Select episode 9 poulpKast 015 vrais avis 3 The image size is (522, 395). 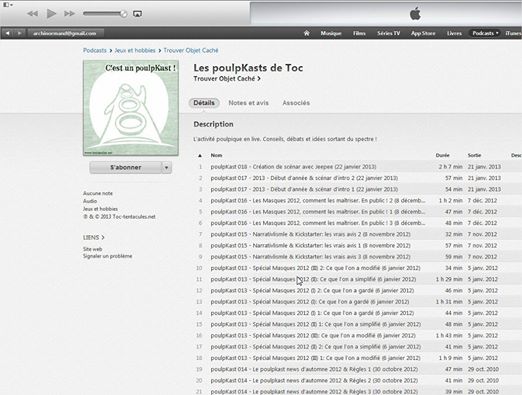tap(357, 257)
